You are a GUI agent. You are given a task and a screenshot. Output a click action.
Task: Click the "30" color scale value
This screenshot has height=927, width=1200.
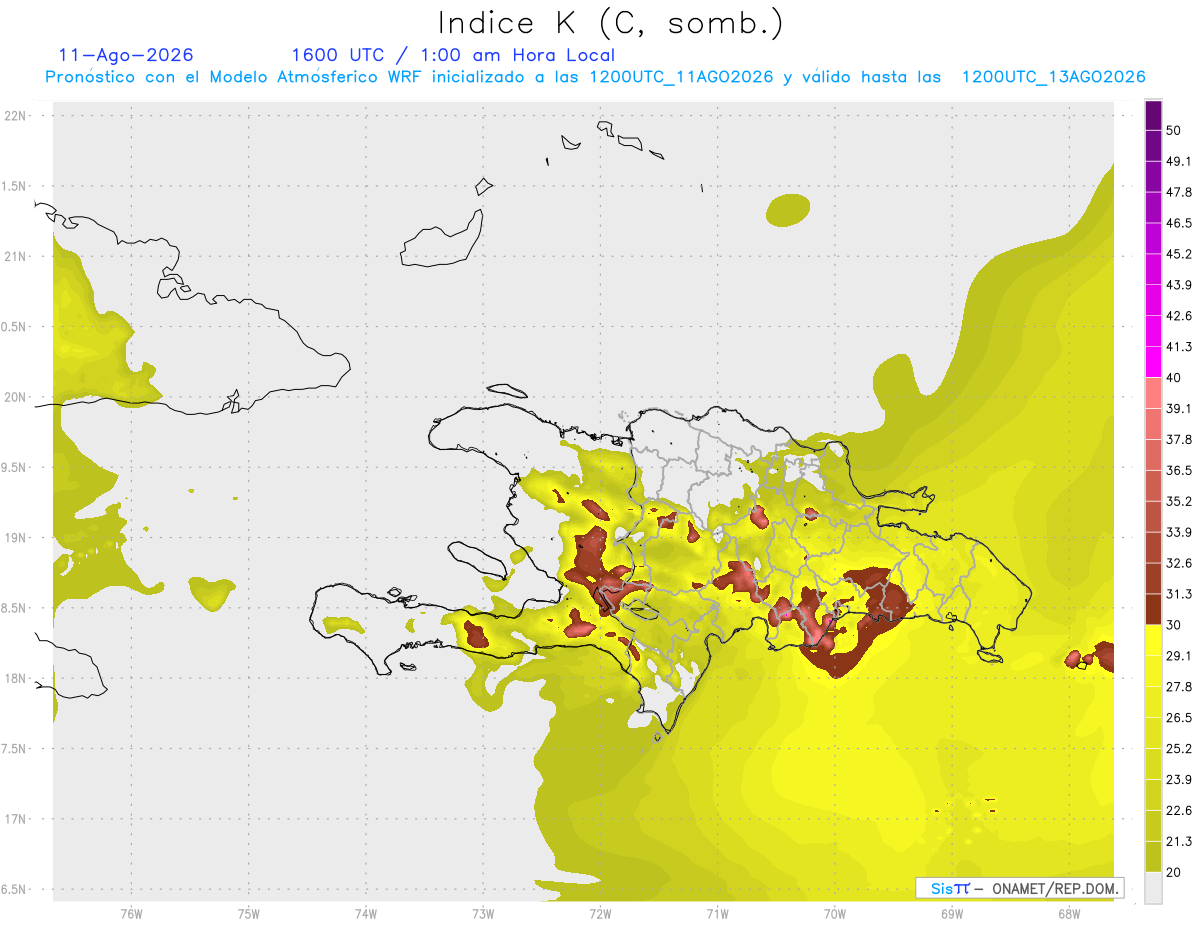click(1174, 625)
